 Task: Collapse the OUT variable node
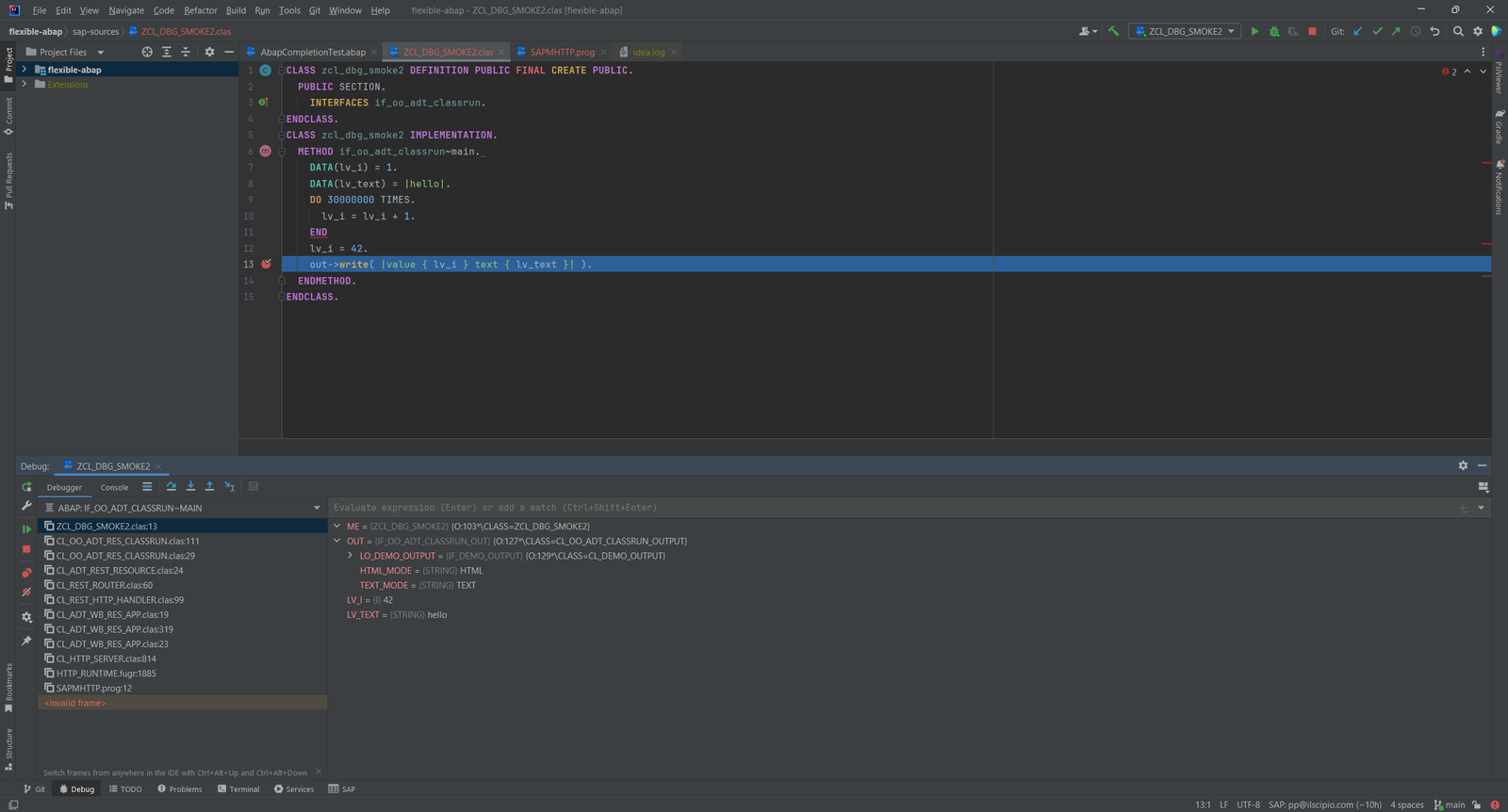pyautogui.click(x=337, y=541)
